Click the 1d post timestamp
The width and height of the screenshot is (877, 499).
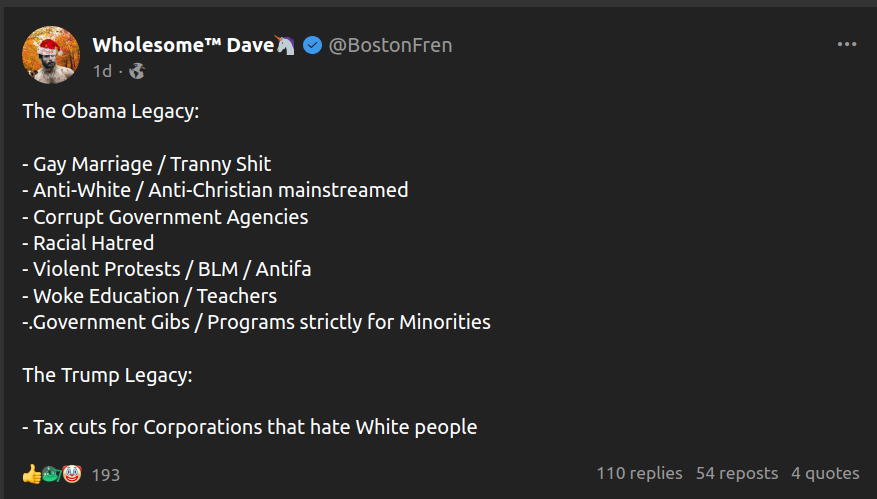(102, 71)
